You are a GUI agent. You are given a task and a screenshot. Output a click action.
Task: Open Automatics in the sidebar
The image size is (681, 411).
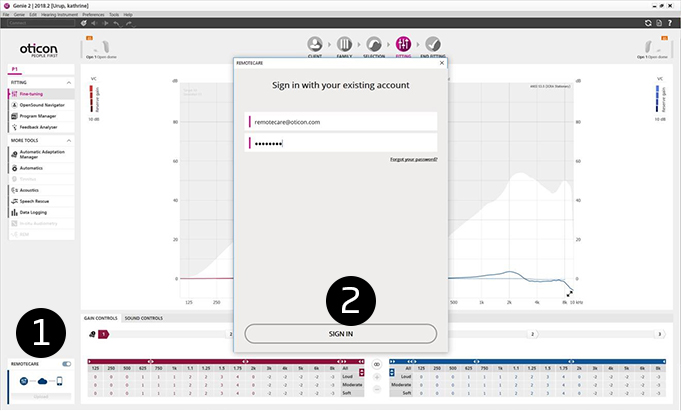click(x=41, y=168)
